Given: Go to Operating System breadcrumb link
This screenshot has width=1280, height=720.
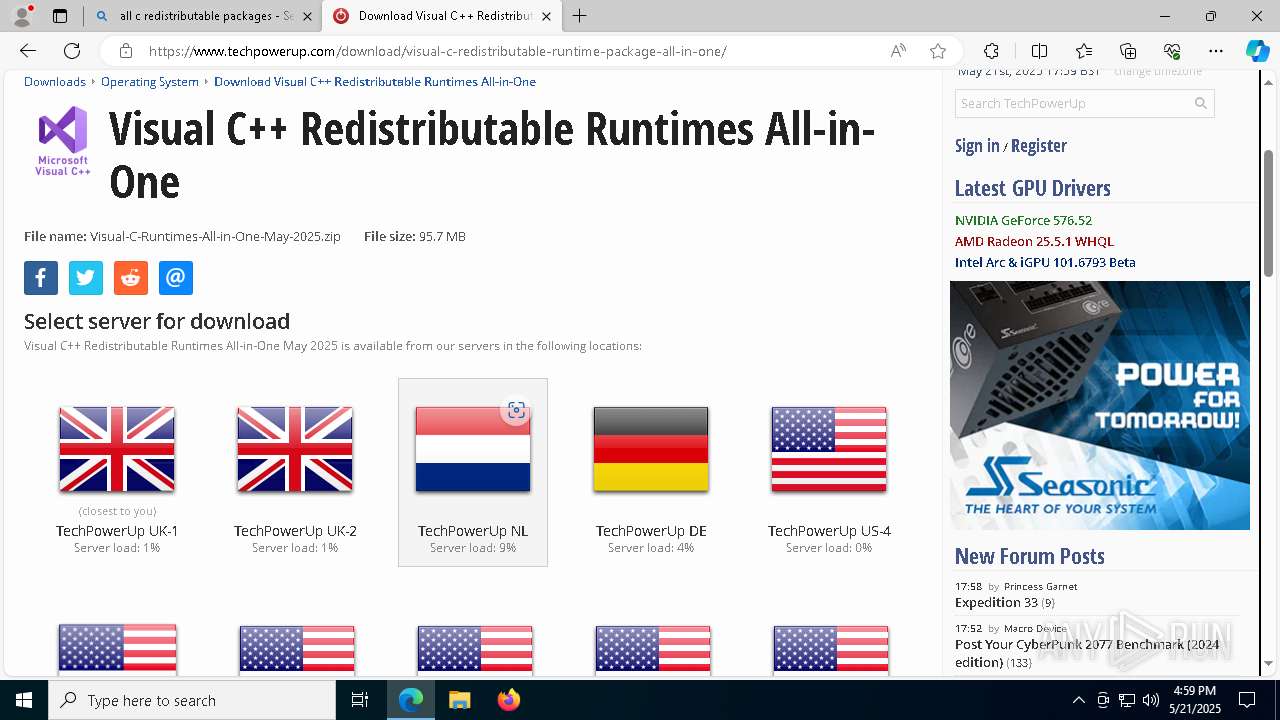Looking at the screenshot, I should tap(150, 82).
